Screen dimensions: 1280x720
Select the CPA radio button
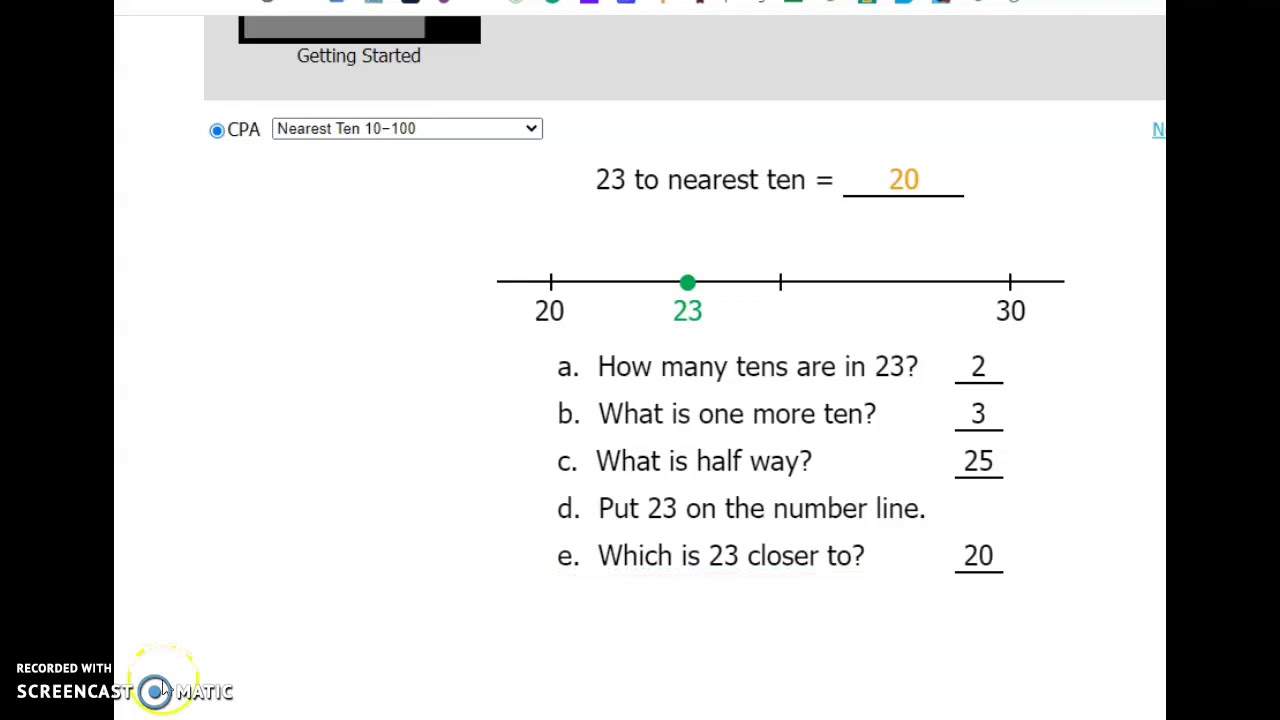click(217, 130)
